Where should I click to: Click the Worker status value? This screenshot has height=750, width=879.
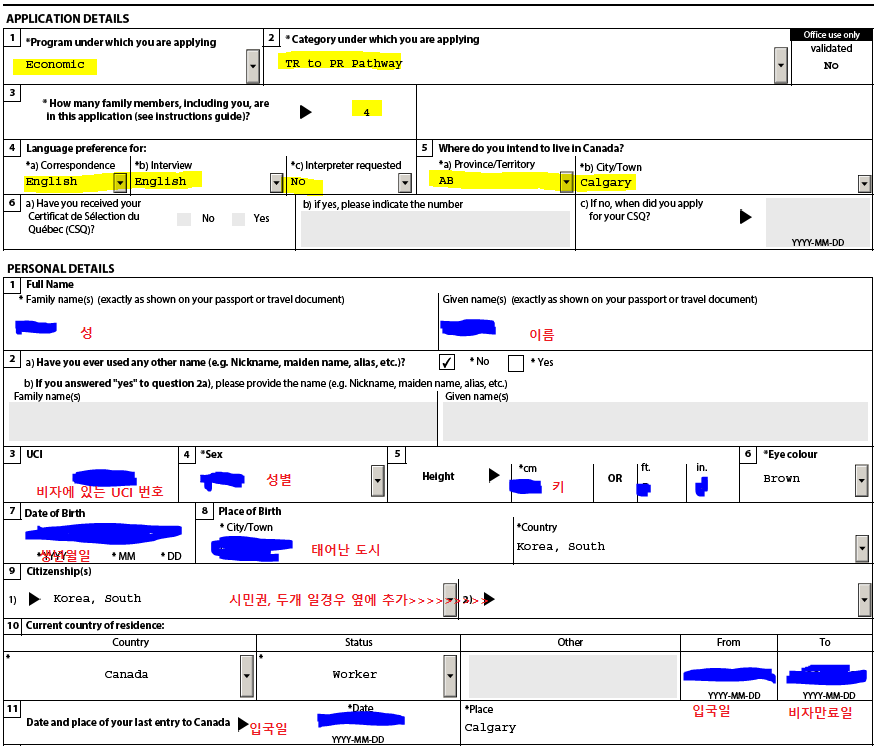pyautogui.click(x=354, y=675)
